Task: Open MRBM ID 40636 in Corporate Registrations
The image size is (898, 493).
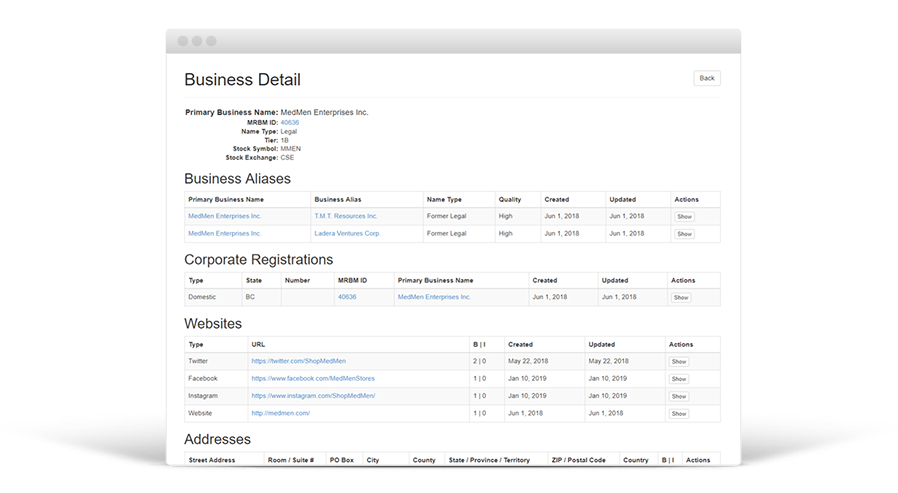Action: click(347, 297)
